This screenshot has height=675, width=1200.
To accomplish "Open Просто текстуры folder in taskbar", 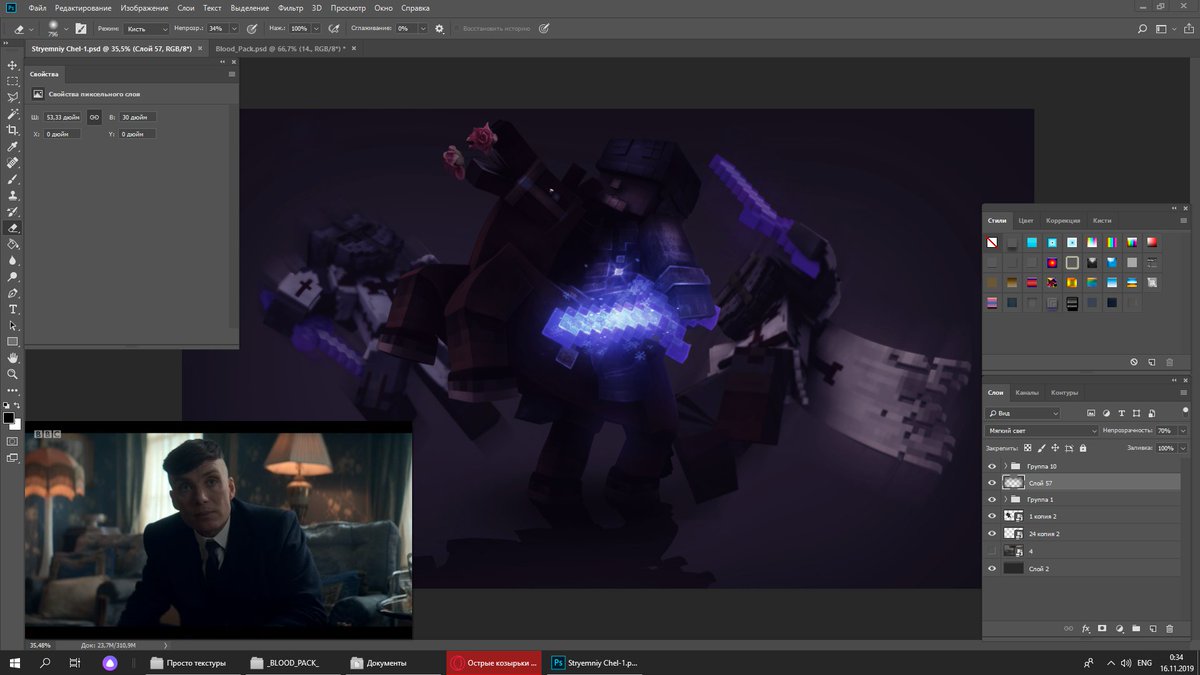I will 190,663.
